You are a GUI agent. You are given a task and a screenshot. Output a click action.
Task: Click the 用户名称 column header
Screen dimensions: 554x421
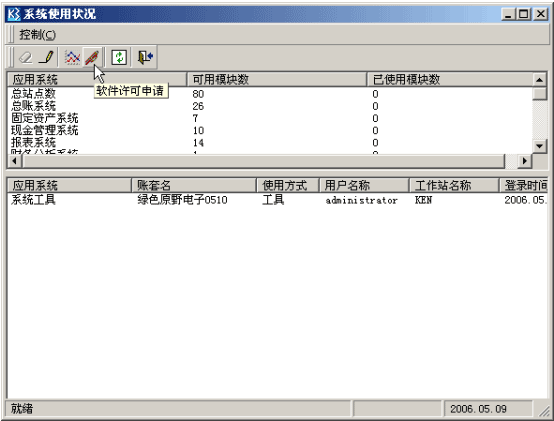(x=364, y=185)
